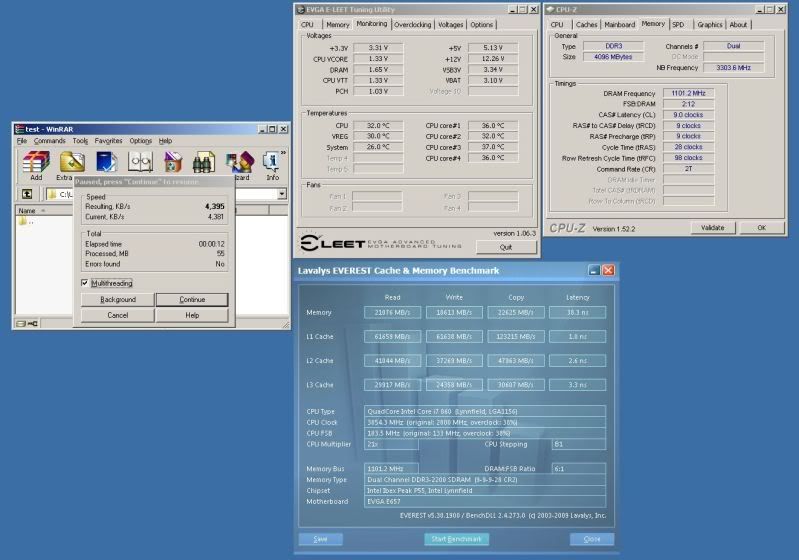Image resolution: width=799 pixels, height=560 pixels.
Task: Switch to the Mainboard tab in CPU-Z
Action: (x=620, y=24)
